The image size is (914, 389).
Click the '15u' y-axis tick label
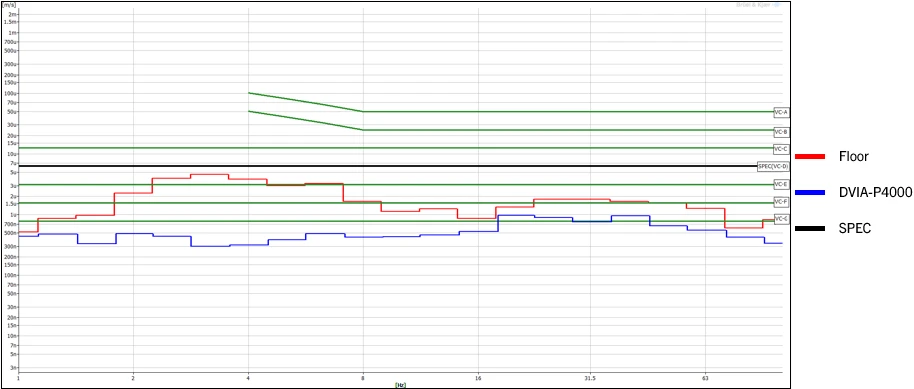(13, 143)
